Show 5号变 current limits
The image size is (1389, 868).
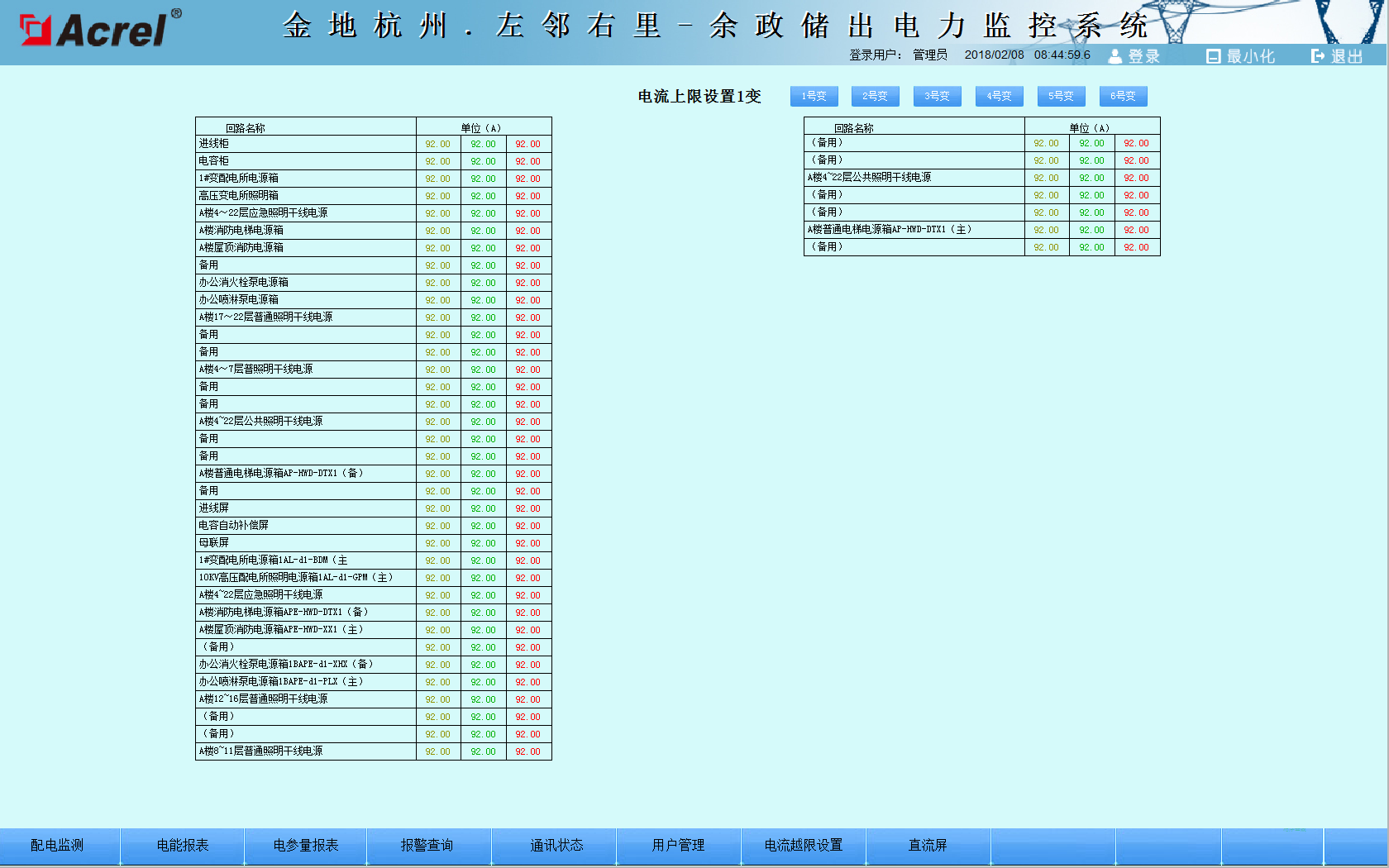tap(1061, 96)
